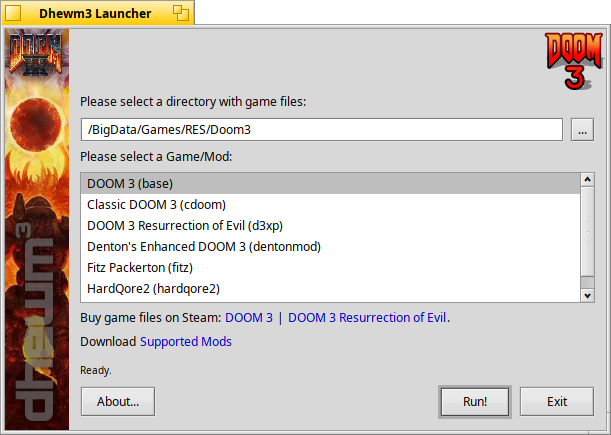611x435 pixels.
Task: Select DOOM 3 Resurrection of Evil (d3xp)
Action: pyautogui.click(x=330, y=226)
